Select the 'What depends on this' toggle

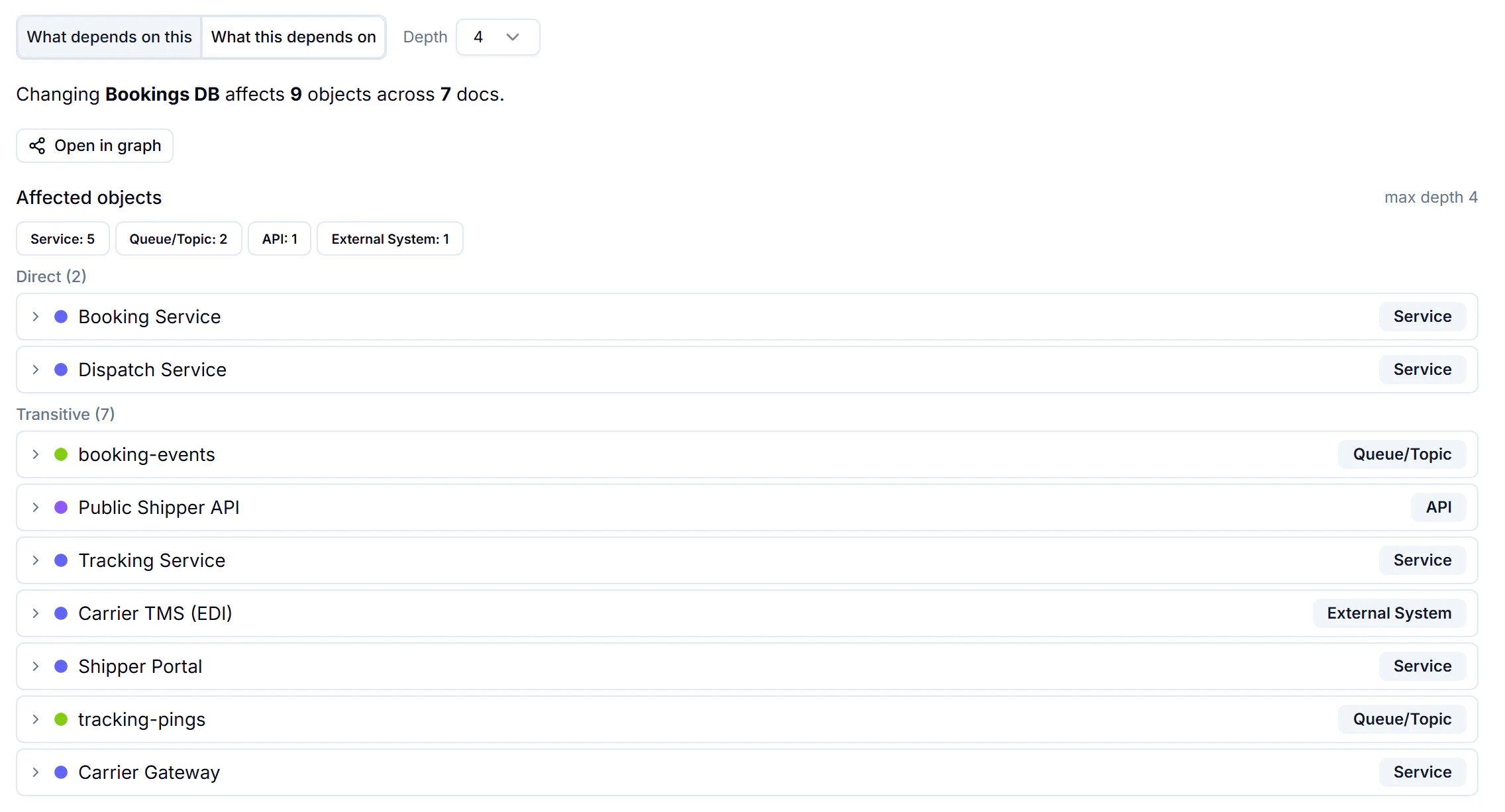point(109,37)
